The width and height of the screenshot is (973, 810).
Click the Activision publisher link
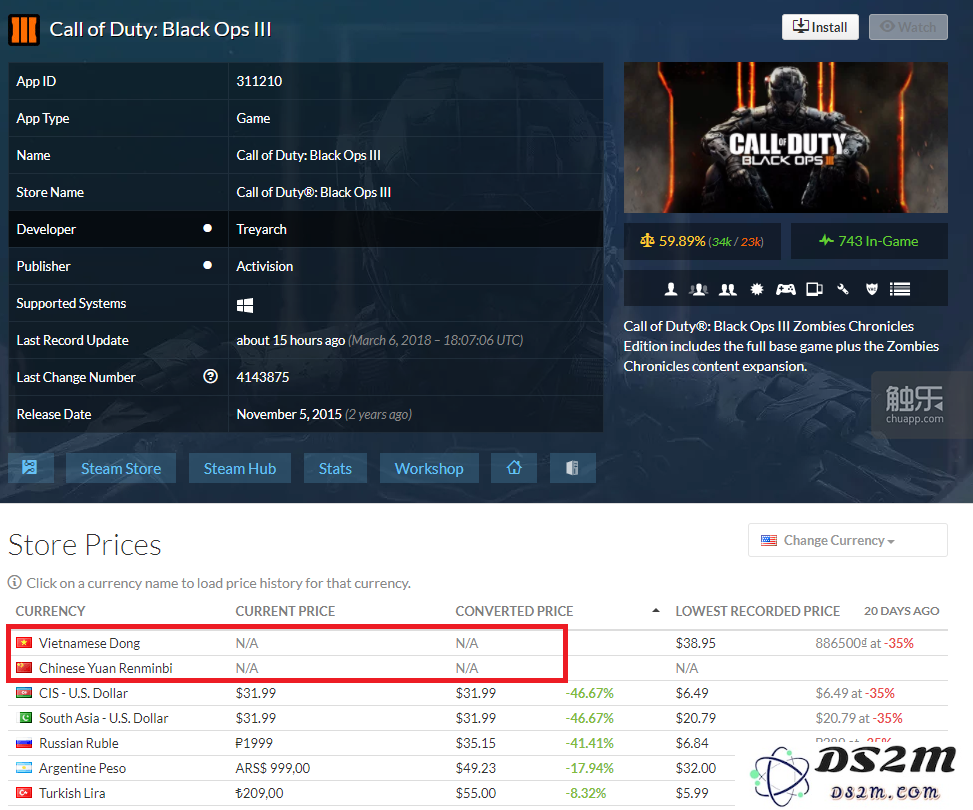tap(264, 266)
